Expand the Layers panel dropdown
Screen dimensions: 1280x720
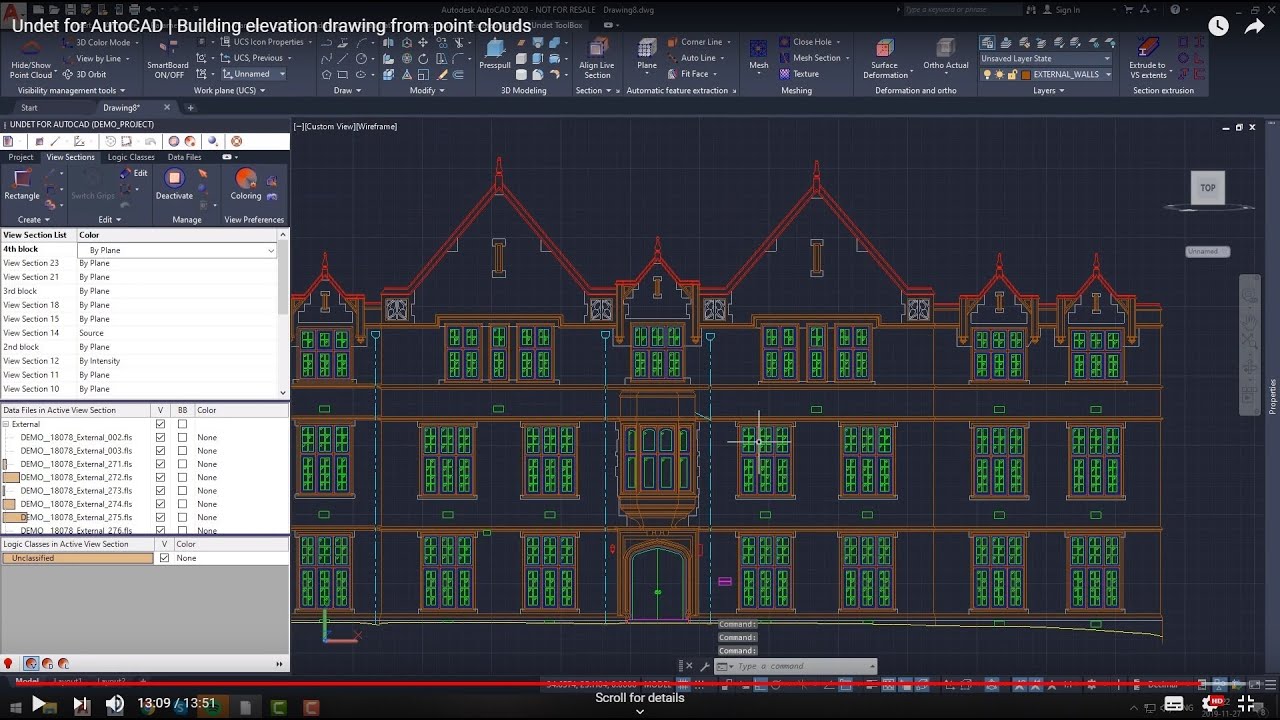[x=1048, y=90]
